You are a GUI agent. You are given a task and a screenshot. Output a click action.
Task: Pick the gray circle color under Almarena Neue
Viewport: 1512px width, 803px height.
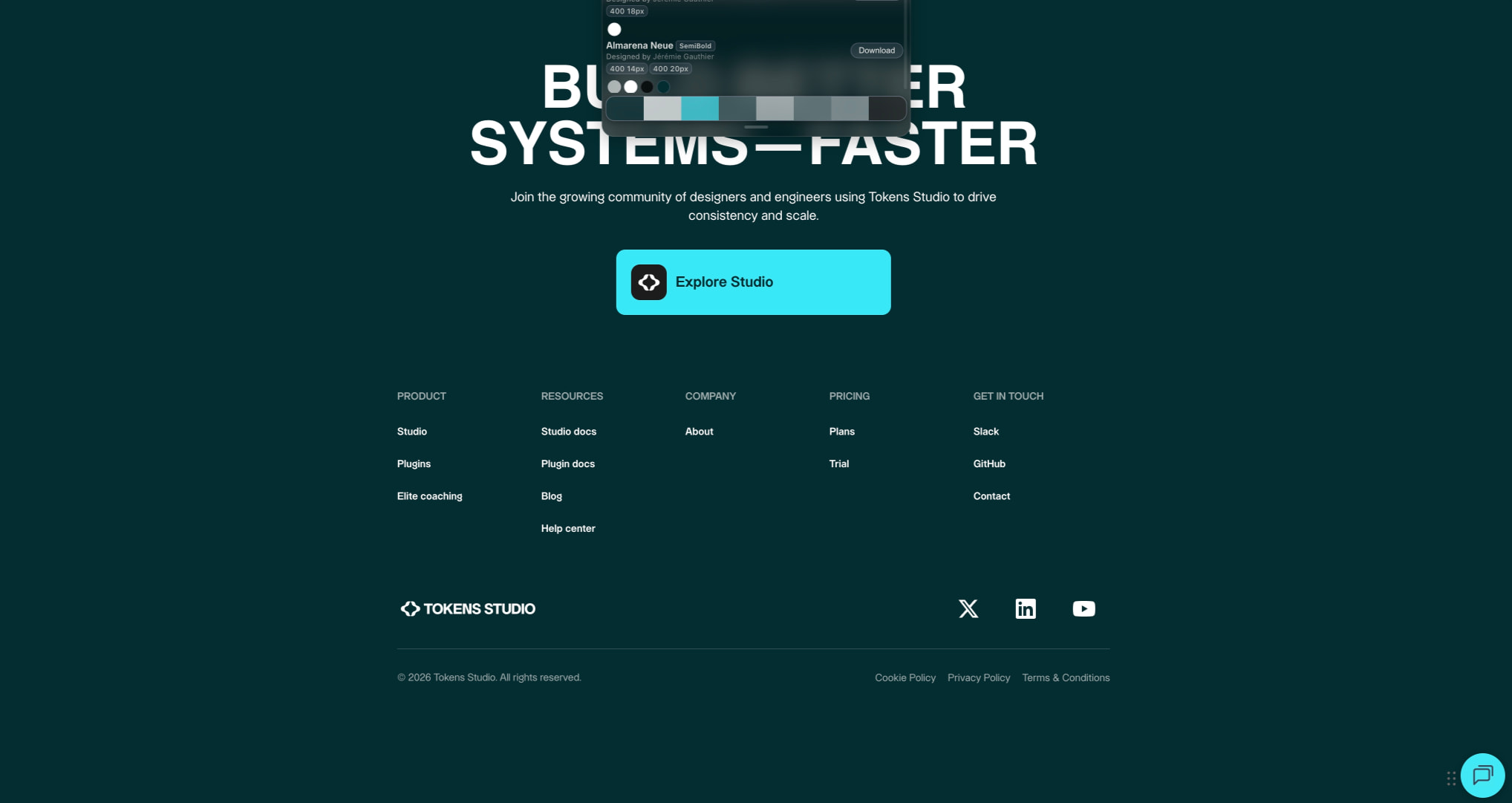(614, 87)
